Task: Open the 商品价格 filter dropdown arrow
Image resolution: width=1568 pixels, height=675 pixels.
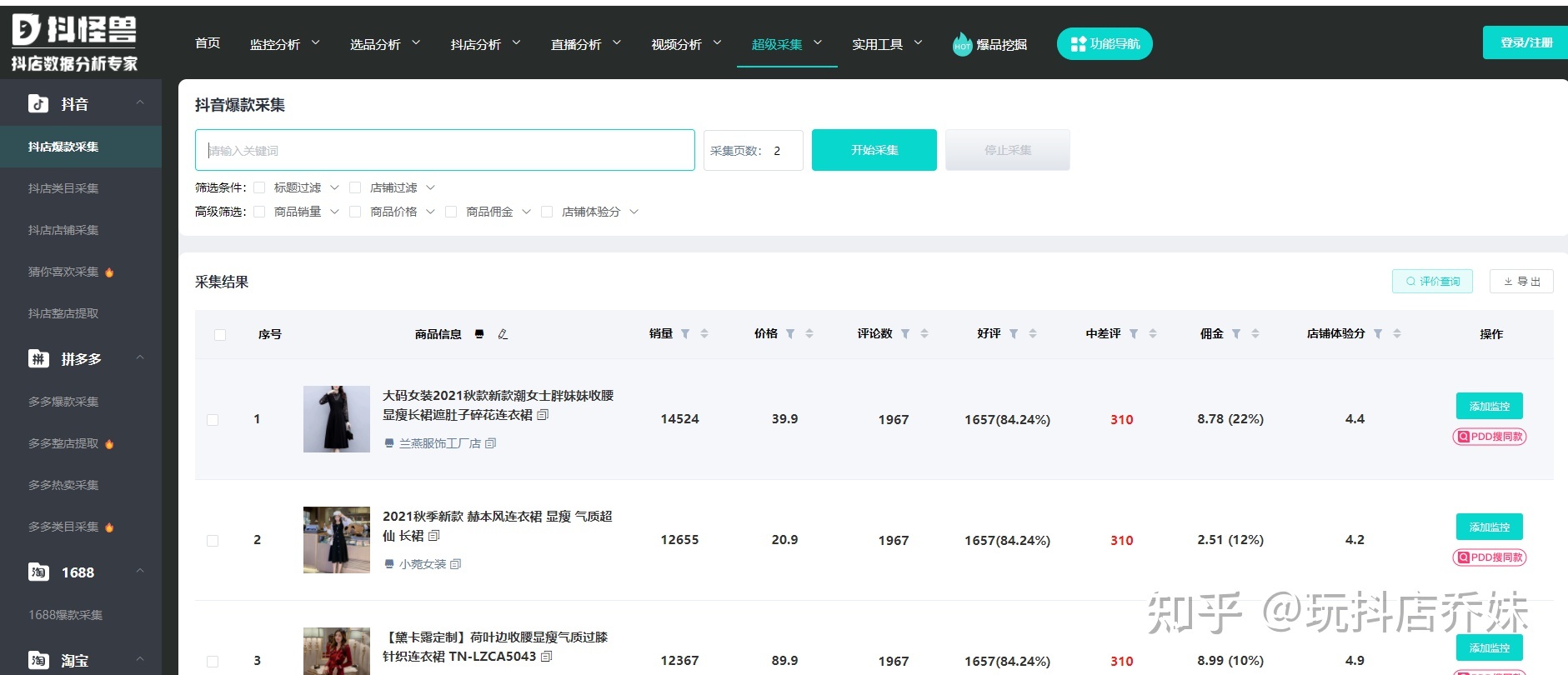Action: click(430, 212)
